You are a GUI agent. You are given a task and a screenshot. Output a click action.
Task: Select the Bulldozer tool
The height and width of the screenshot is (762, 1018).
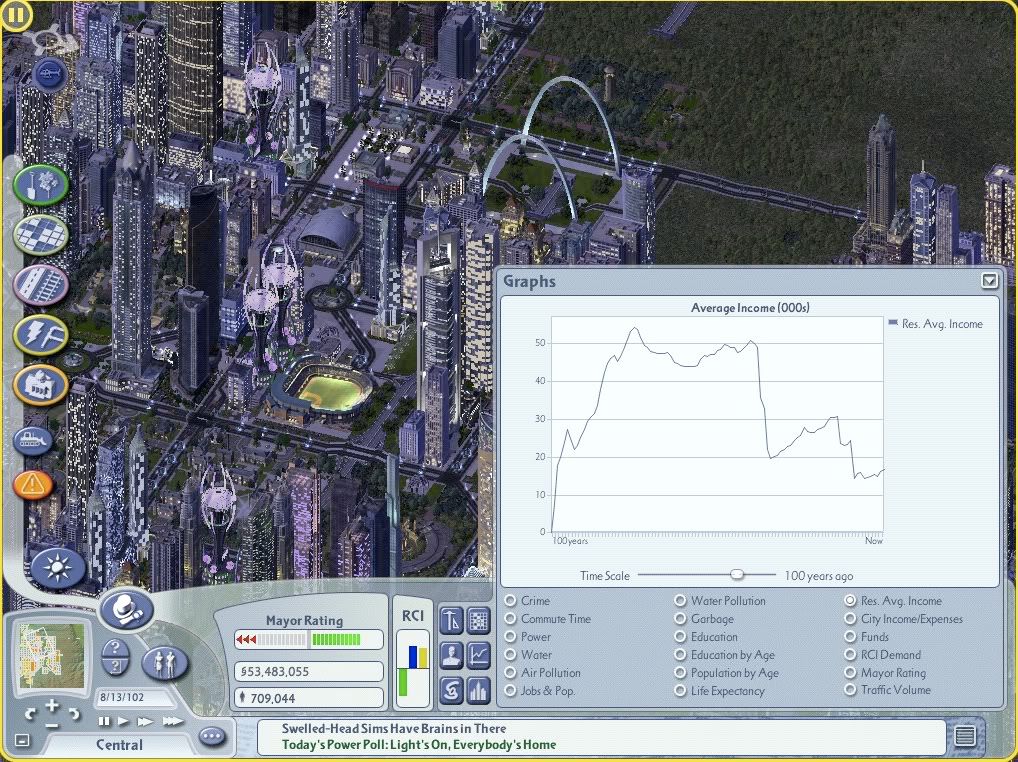(33, 441)
